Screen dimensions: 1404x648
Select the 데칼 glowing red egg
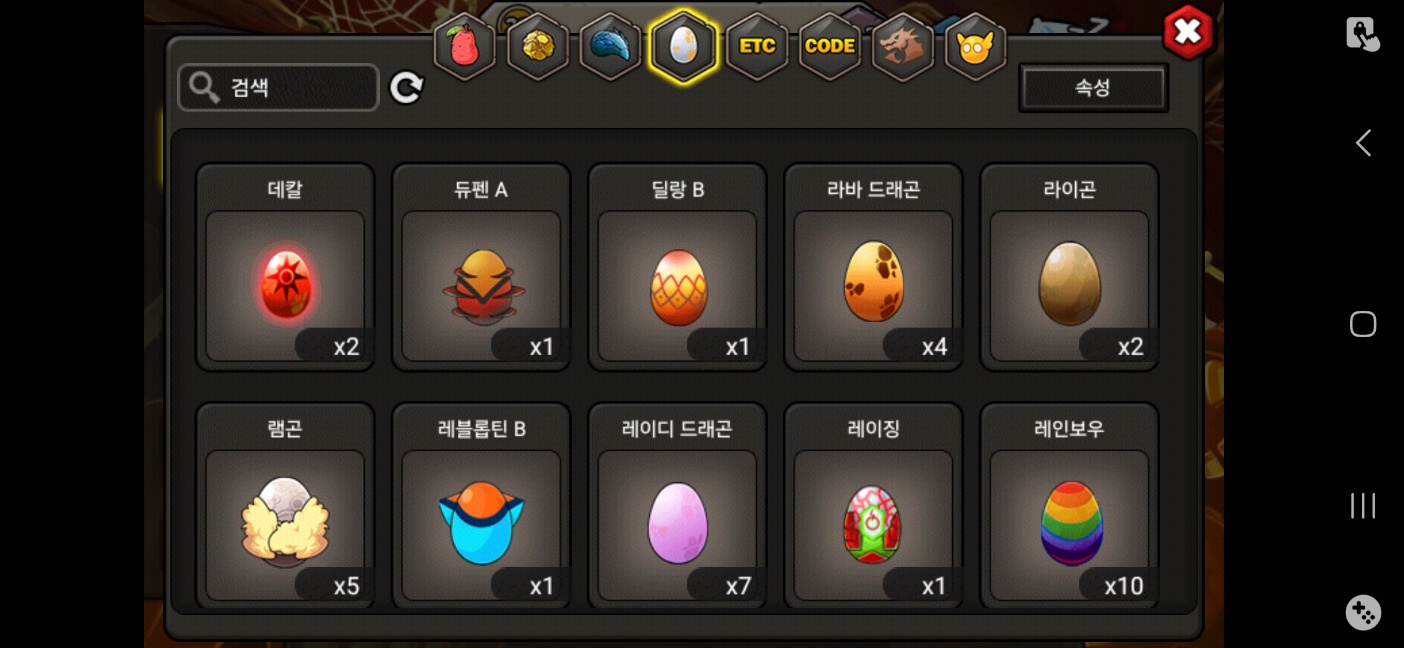click(x=285, y=267)
